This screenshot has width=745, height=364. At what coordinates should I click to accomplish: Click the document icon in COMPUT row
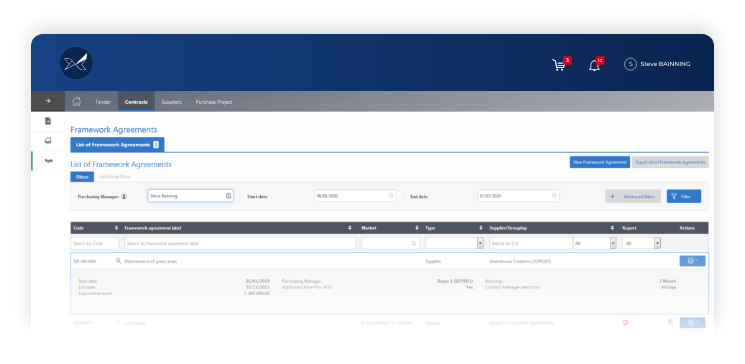[670, 322]
